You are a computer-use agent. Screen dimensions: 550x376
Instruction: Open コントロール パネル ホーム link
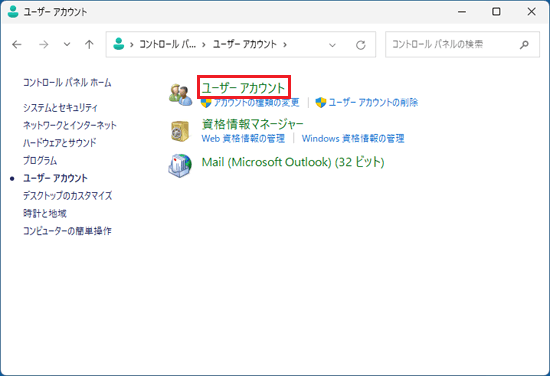click(67, 82)
